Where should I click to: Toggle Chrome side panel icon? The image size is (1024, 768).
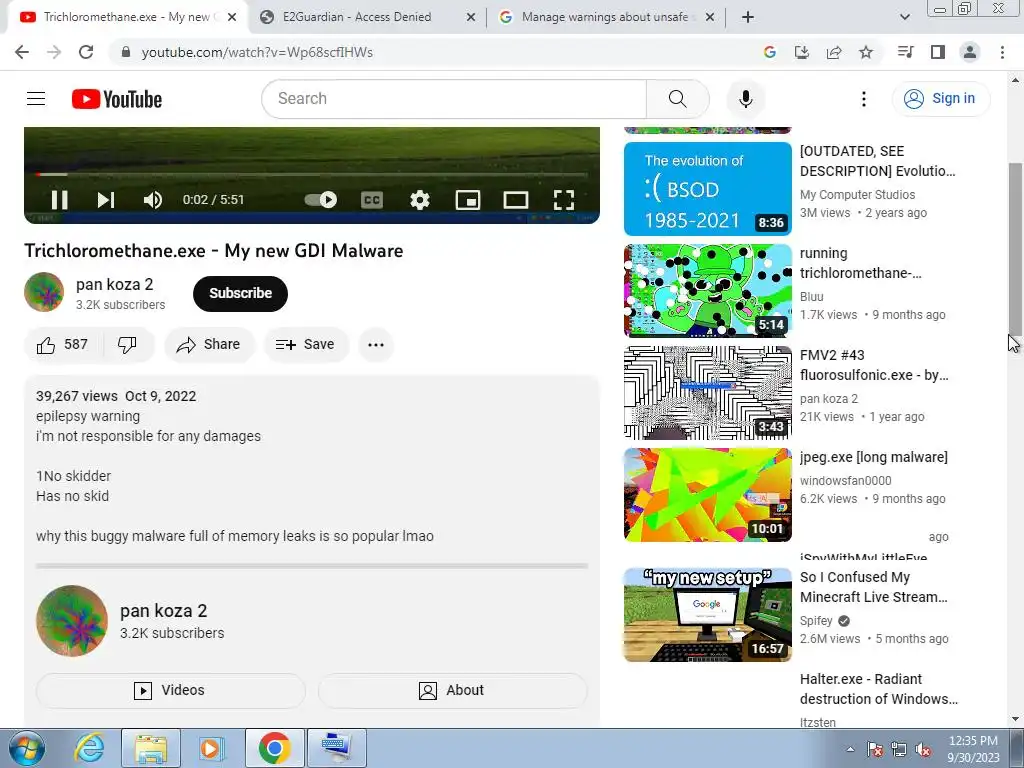pyautogui.click(x=938, y=52)
